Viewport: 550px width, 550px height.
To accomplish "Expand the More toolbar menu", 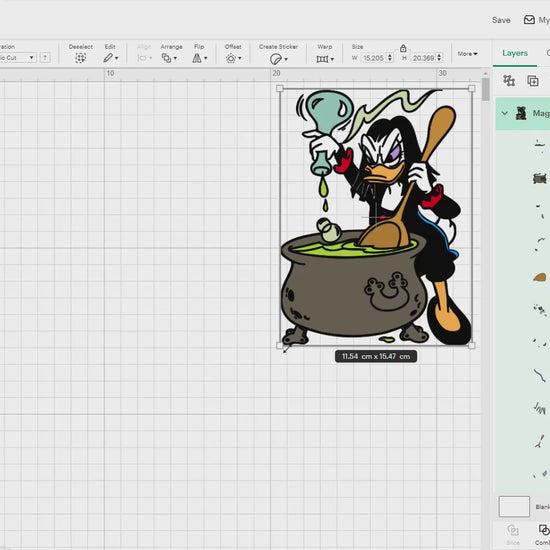I will (x=467, y=54).
